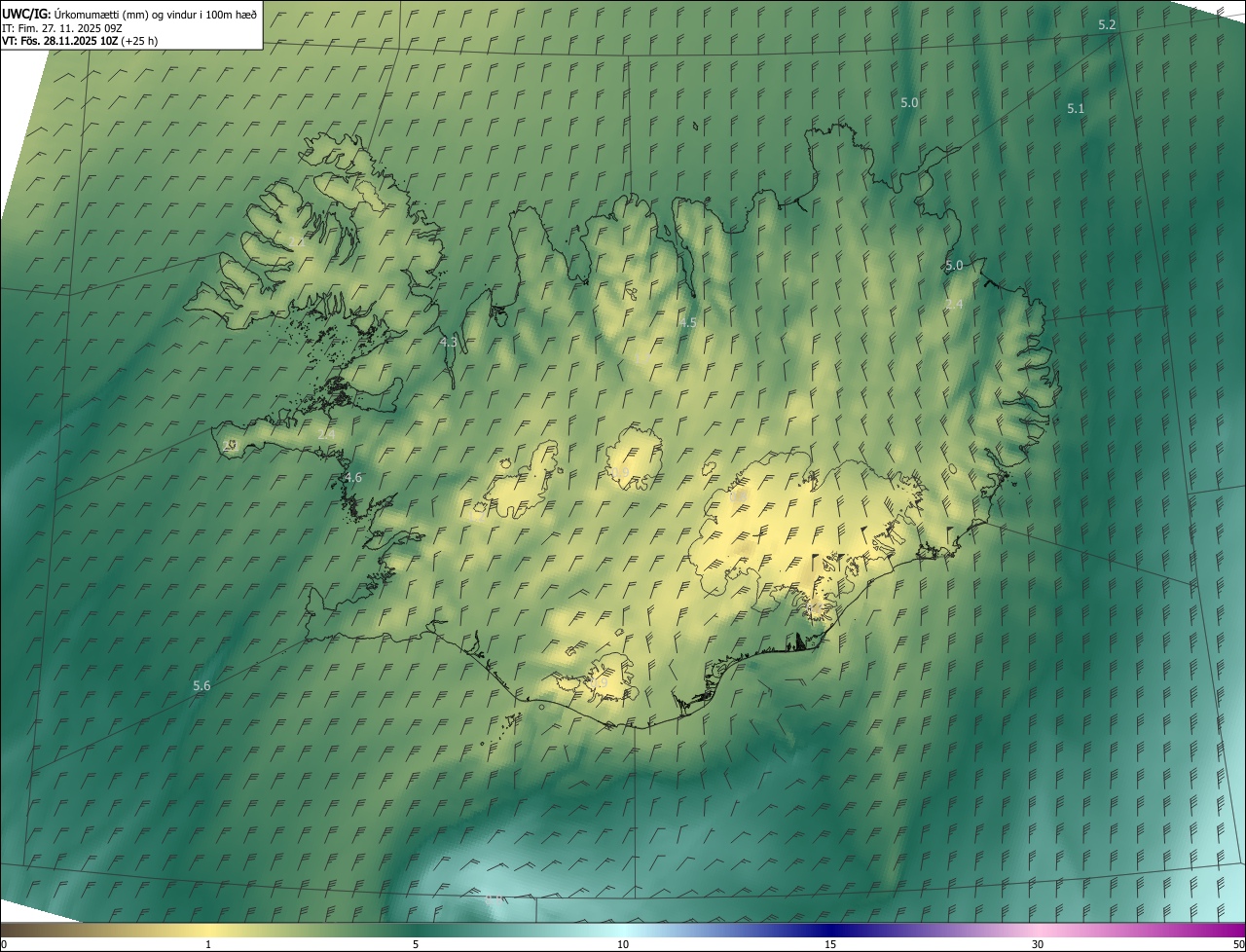Click the 1 tick on the color scale

(x=208, y=944)
